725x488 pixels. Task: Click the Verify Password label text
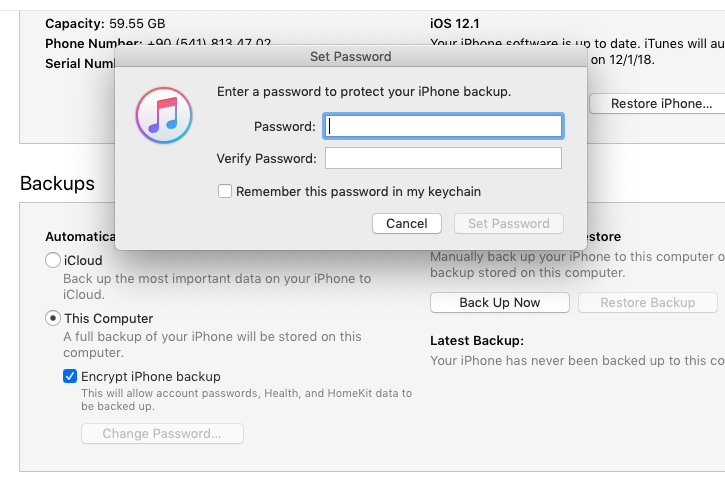pyautogui.click(x=266, y=158)
